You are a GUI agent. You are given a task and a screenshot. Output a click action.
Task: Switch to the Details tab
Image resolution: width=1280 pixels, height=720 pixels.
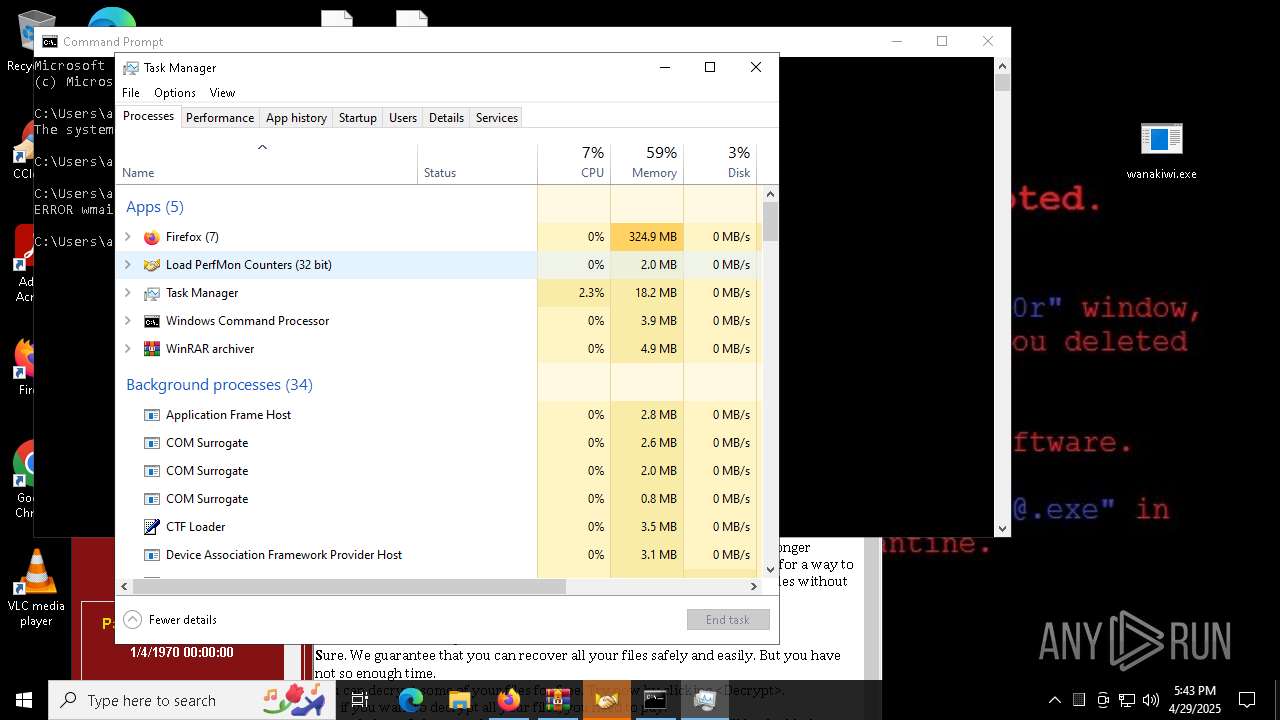[x=446, y=118]
